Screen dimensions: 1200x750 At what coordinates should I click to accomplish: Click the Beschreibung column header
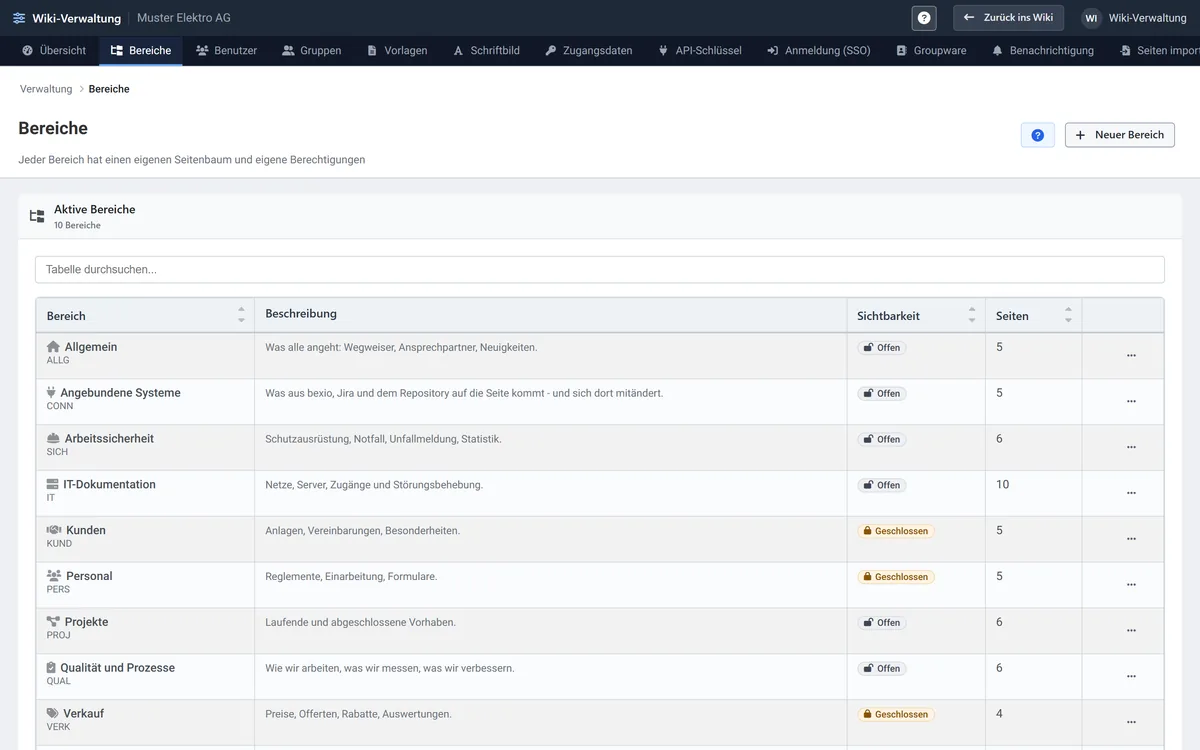point(301,314)
